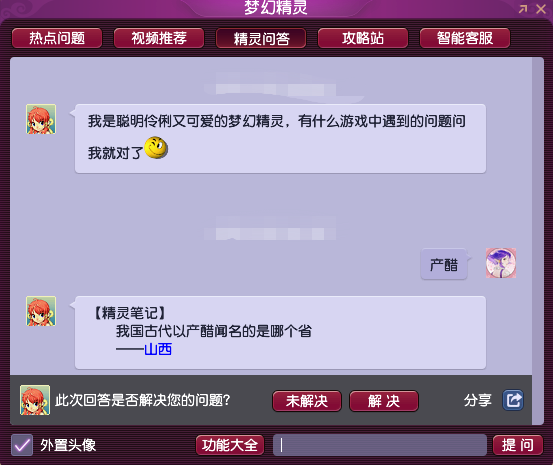Switch to 视频推荐 tab

(x=159, y=38)
